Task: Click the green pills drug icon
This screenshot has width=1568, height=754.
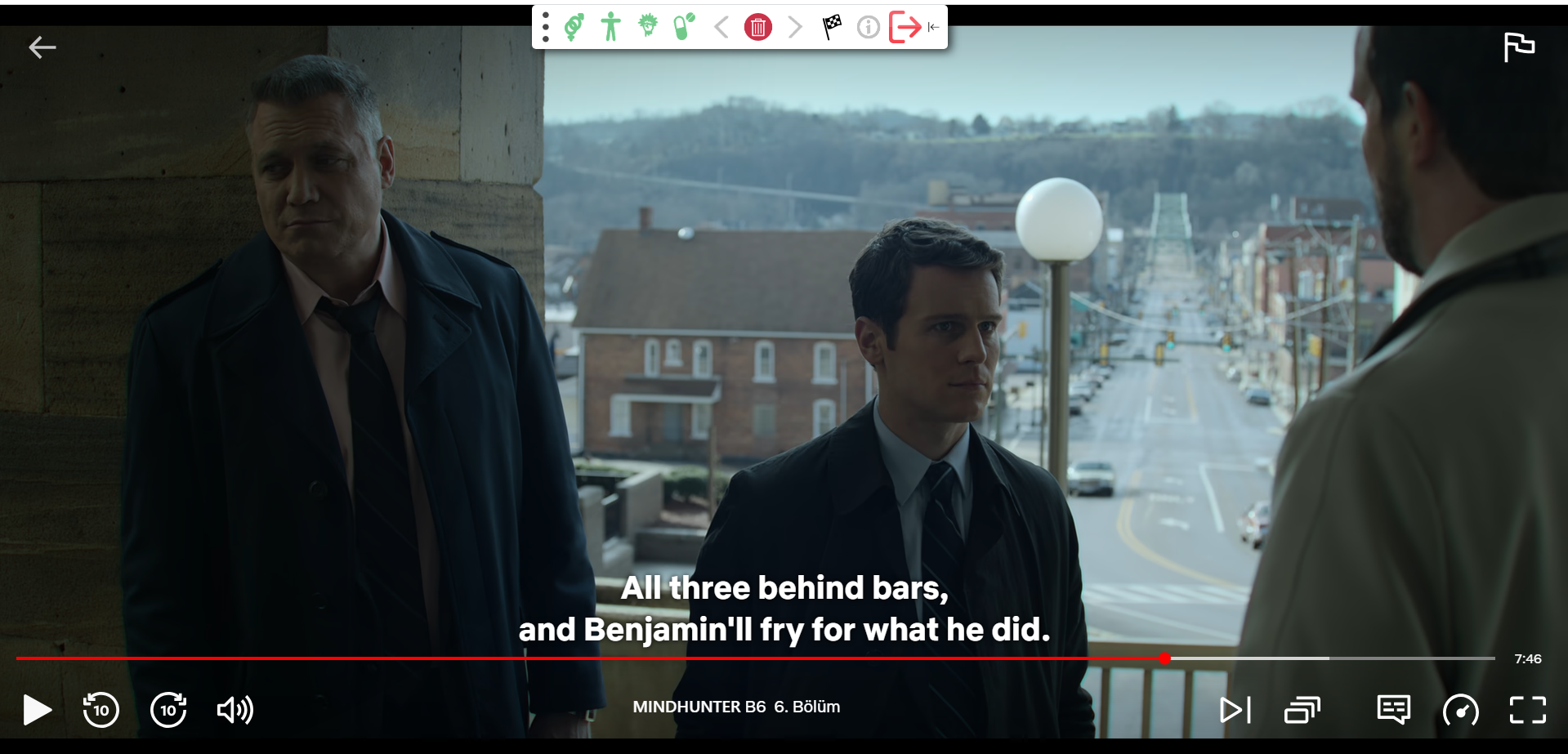Action: pos(683,27)
